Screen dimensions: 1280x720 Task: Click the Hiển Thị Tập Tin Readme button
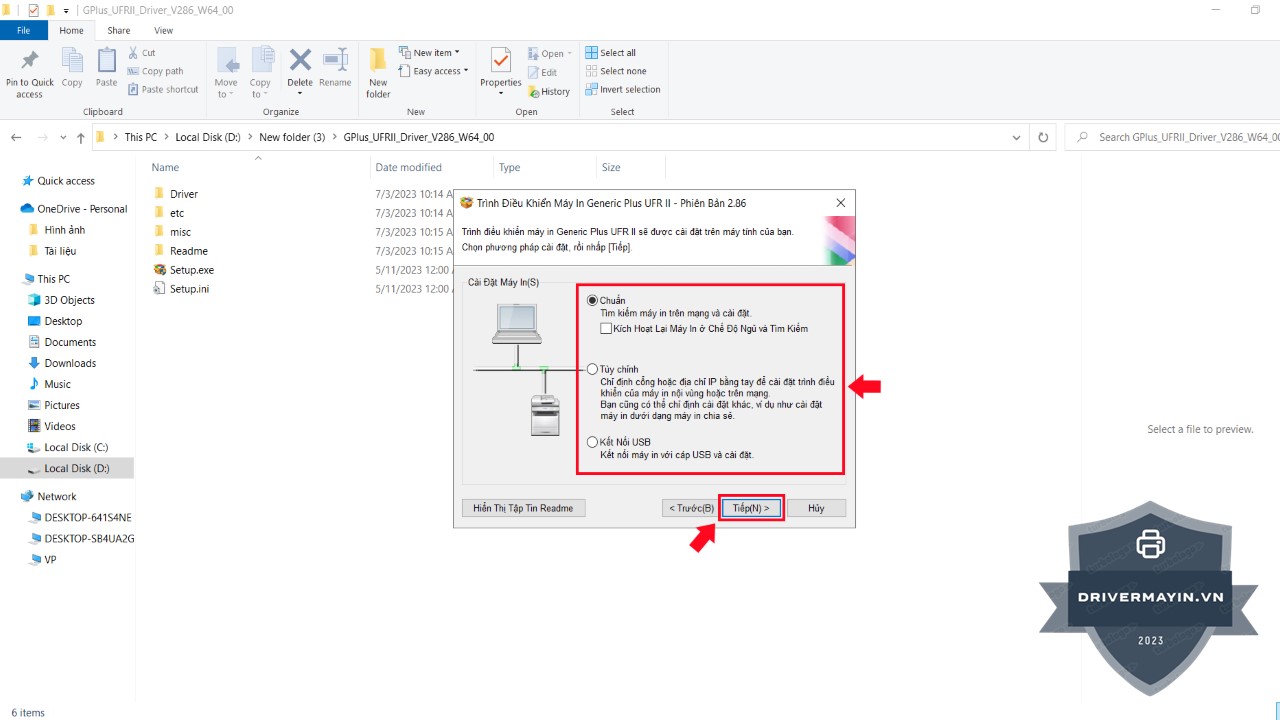pyautogui.click(x=523, y=508)
